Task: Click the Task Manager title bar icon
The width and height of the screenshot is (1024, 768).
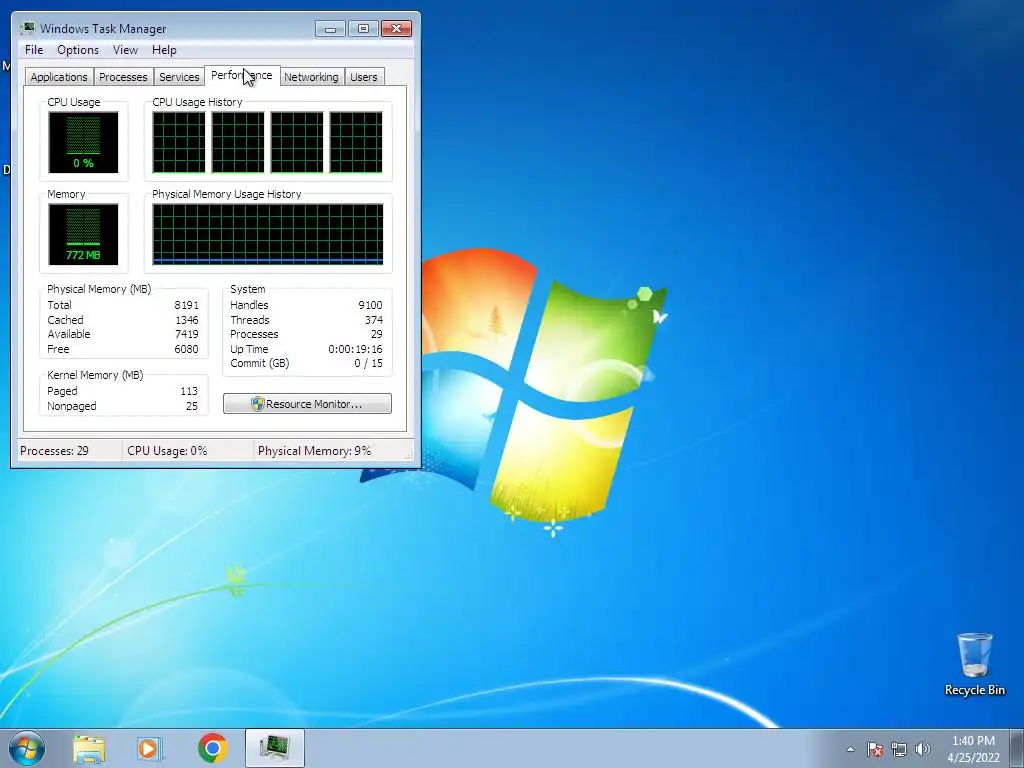Action: pos(27,28)
